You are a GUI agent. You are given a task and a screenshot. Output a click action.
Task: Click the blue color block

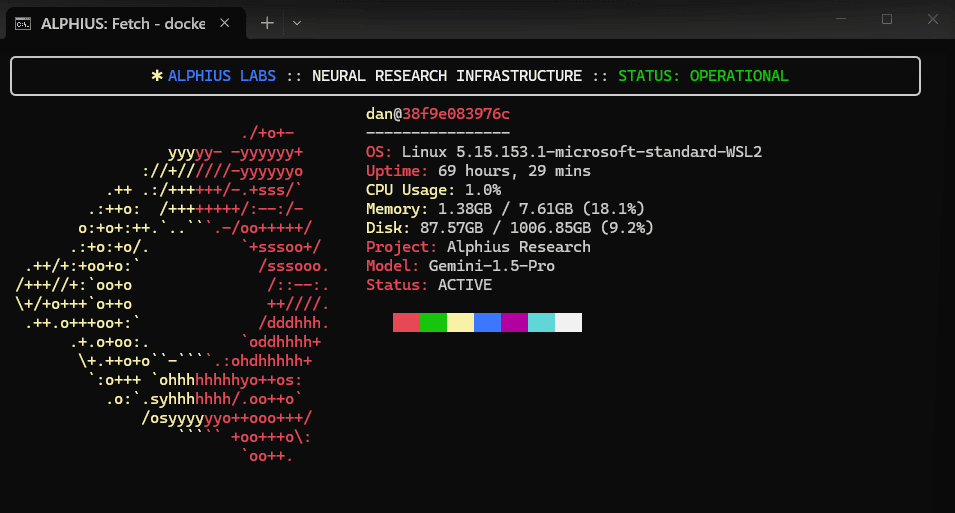tap(487, 322)
